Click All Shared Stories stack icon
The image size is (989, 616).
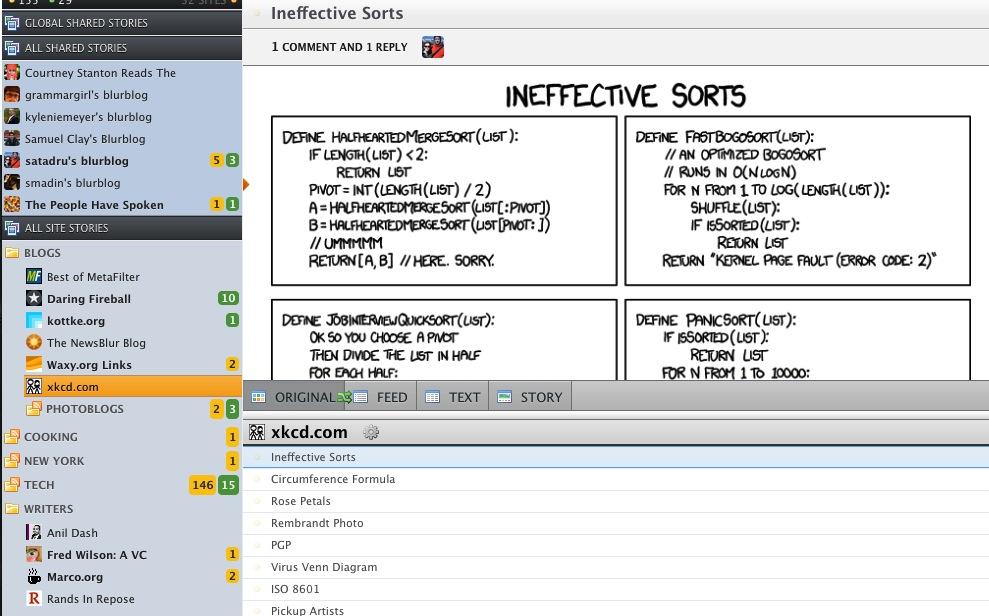point(11,48)
